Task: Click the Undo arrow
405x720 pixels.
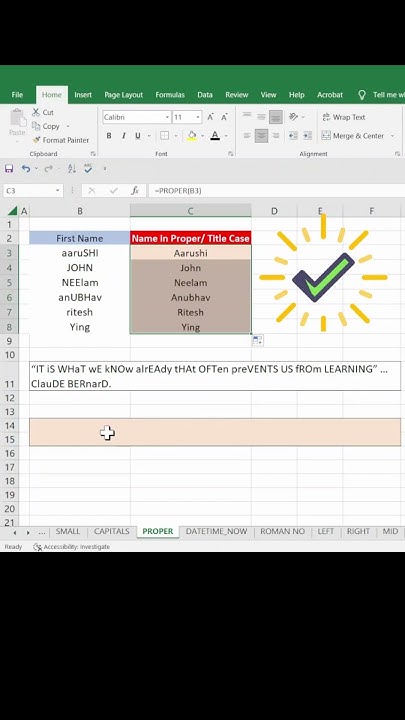Action: 26,169
